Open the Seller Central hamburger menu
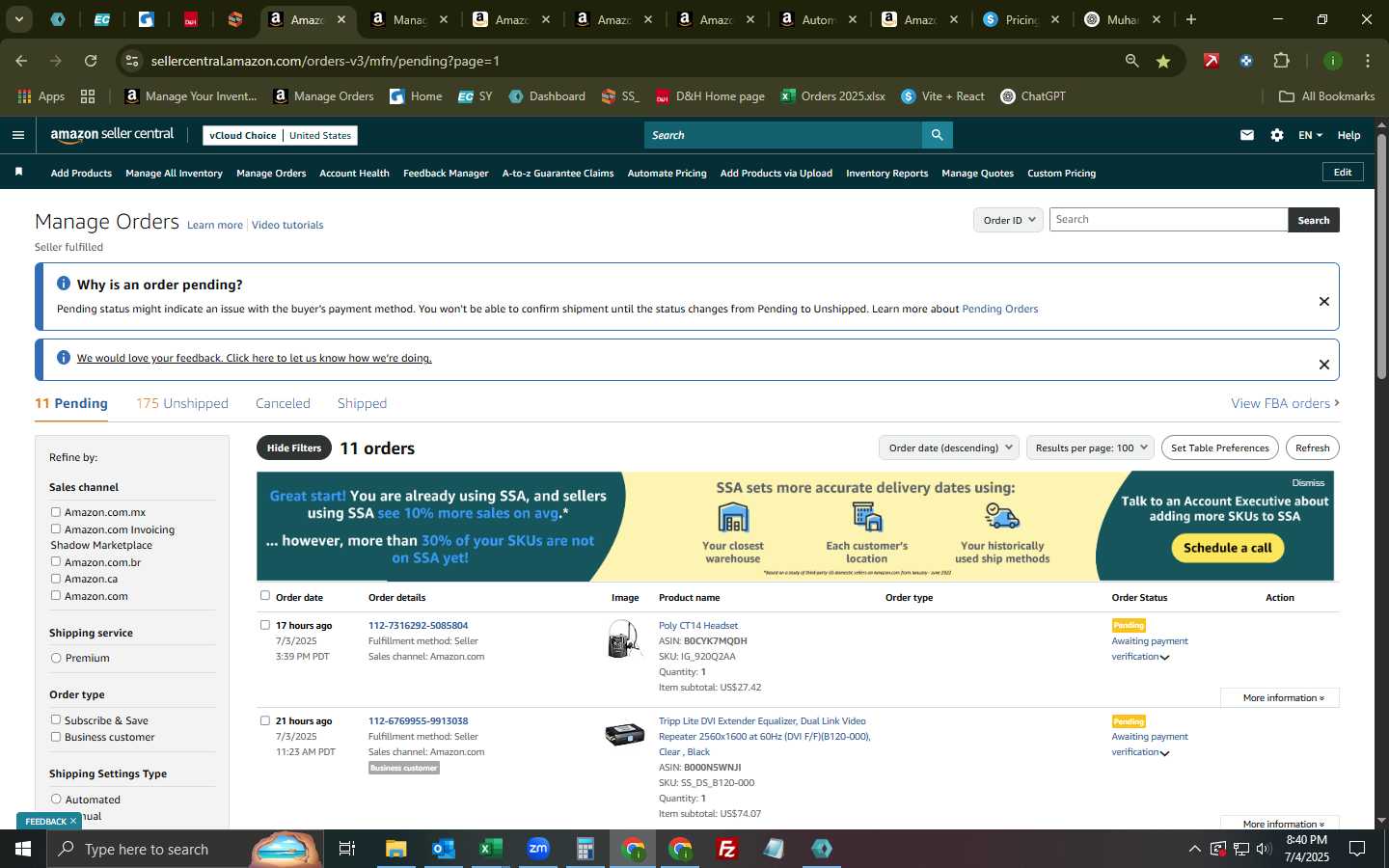The image size is (1389, 868). coord(17,135)
